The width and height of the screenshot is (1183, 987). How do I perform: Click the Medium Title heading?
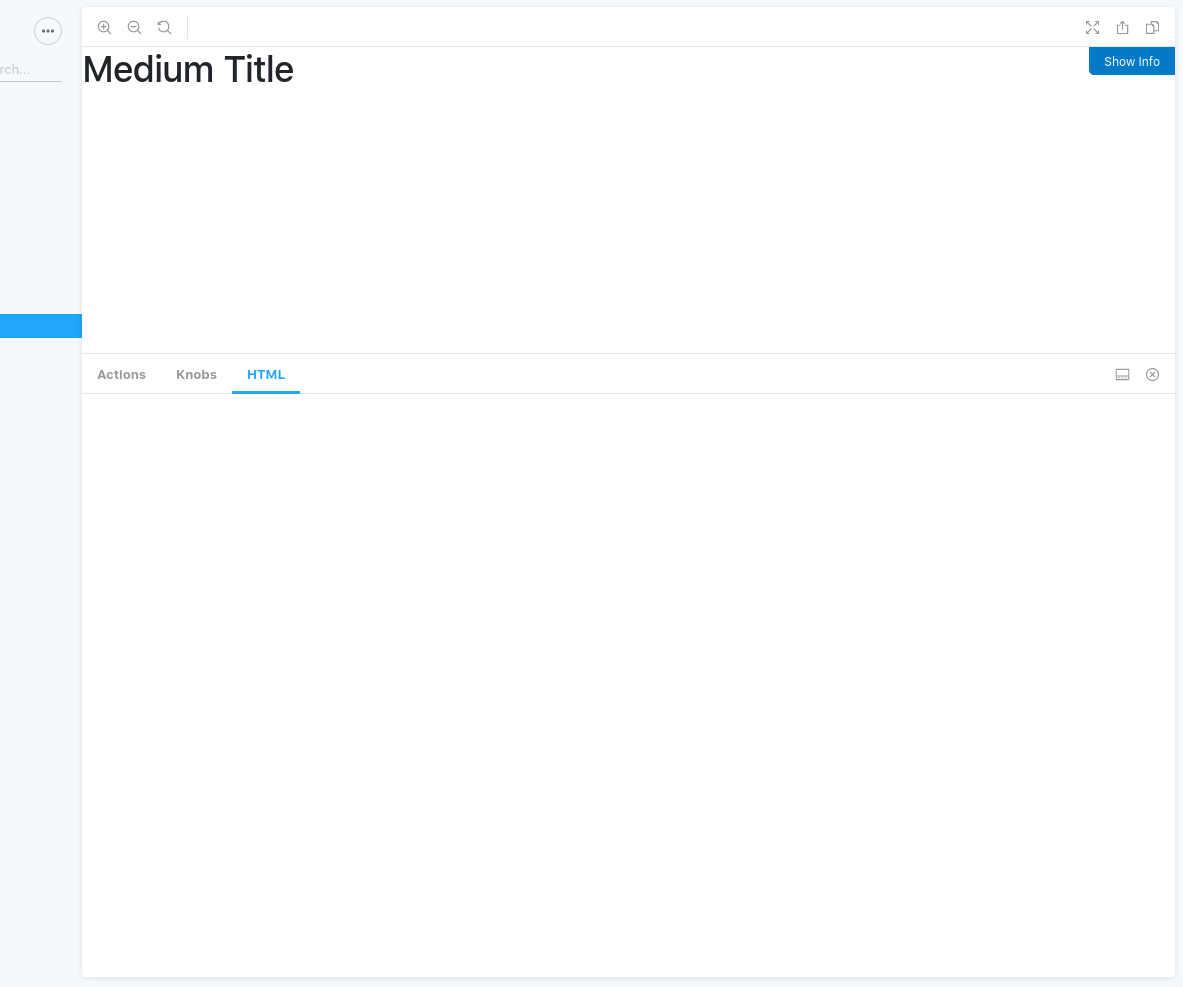click(188, 69)
